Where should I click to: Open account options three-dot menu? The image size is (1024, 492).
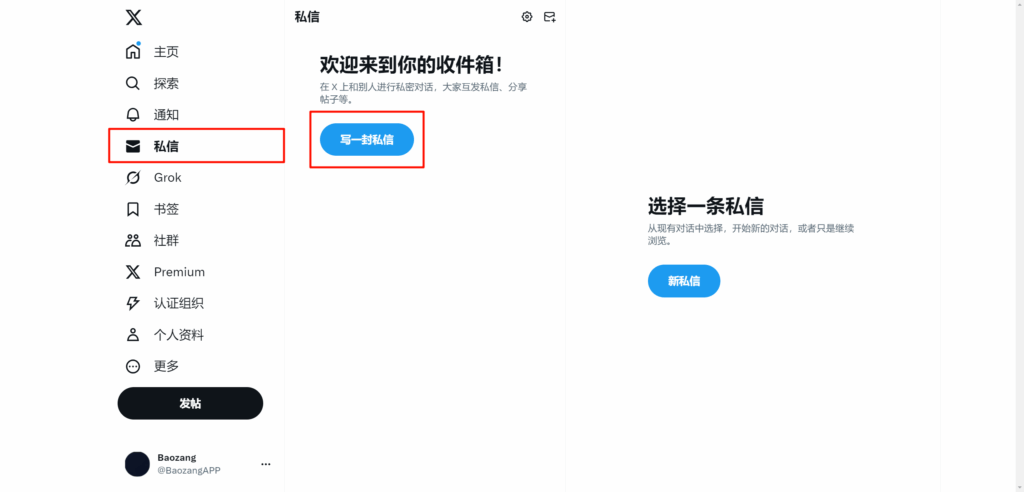point(266,464)
